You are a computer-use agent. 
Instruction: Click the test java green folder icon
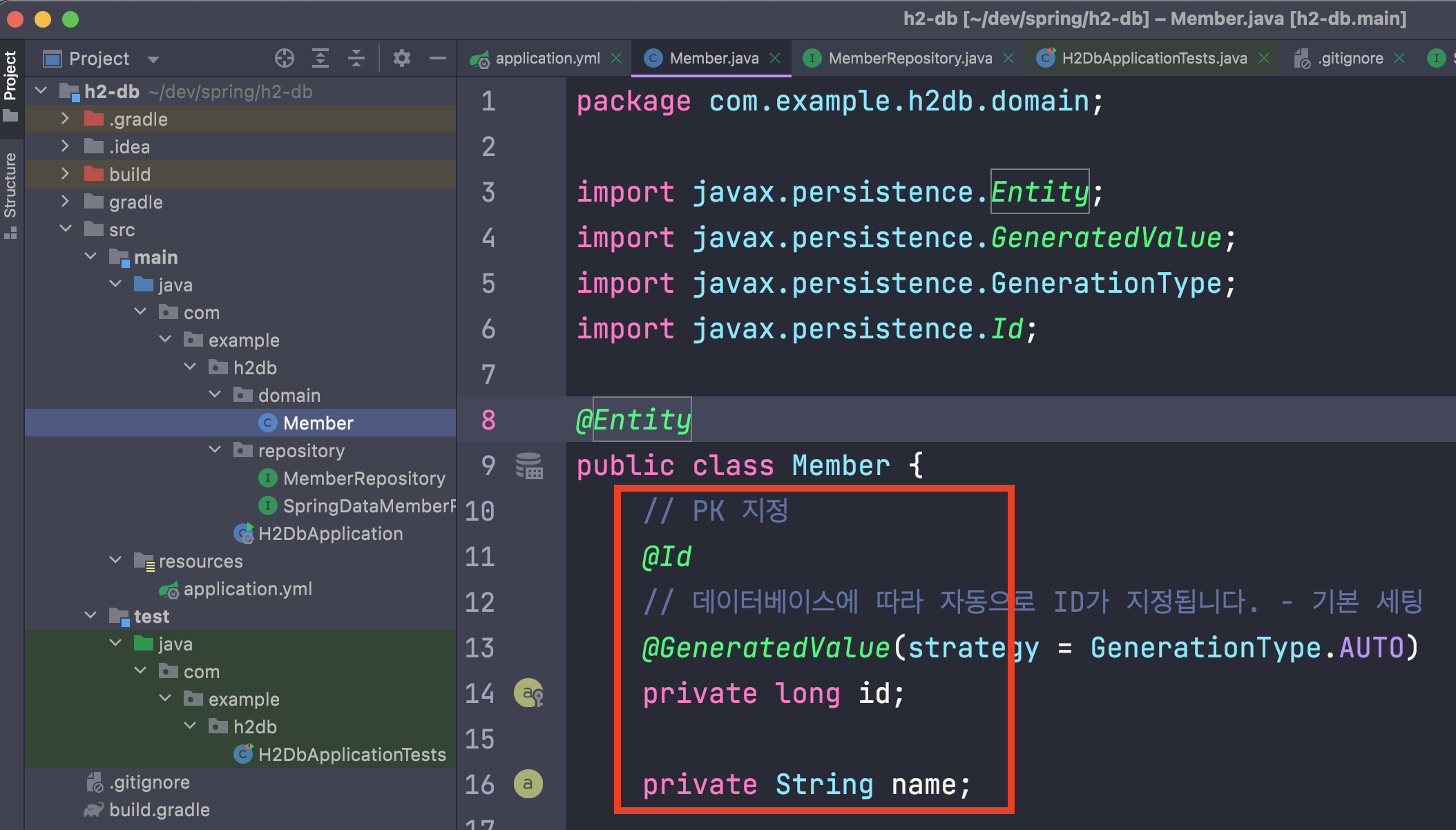143,643
